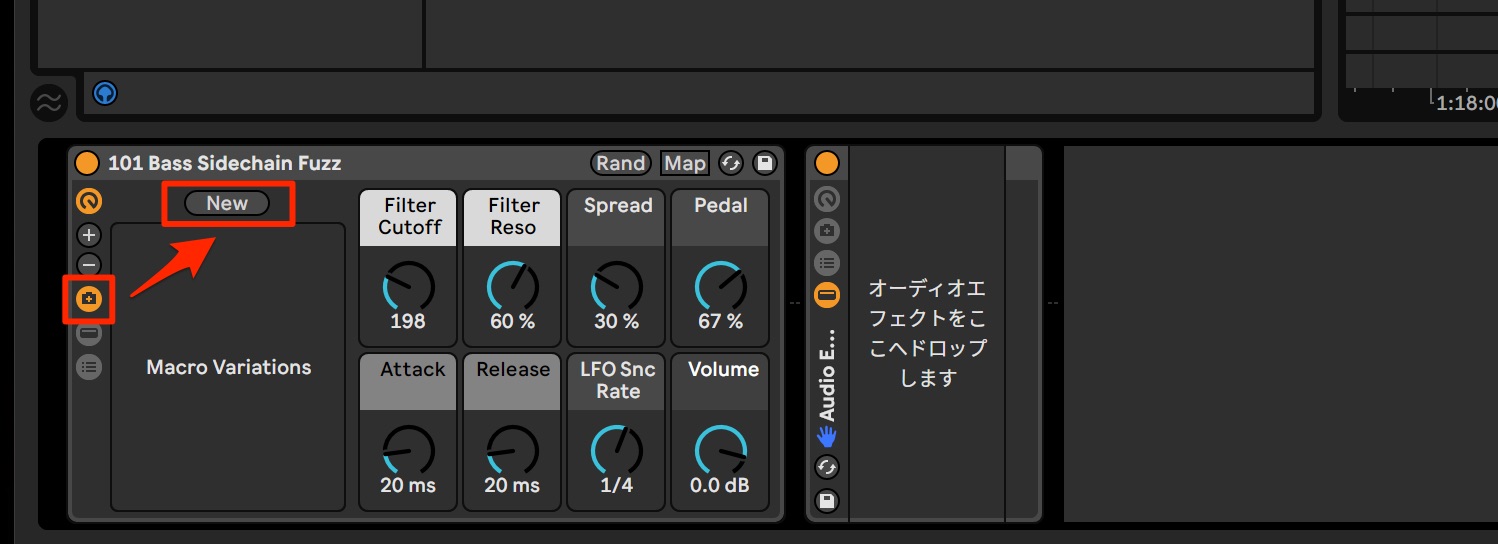Toggle the Macro Variations view icon
This screenshot has height=544, width=1498.
[89, 298]
